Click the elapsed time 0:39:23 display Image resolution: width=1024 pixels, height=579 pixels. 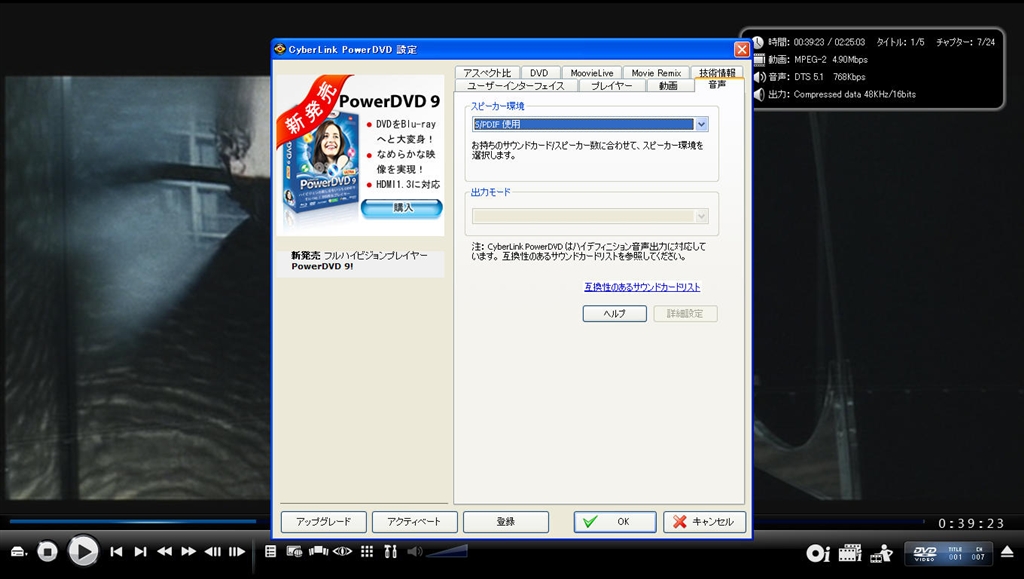pos(971,524)
